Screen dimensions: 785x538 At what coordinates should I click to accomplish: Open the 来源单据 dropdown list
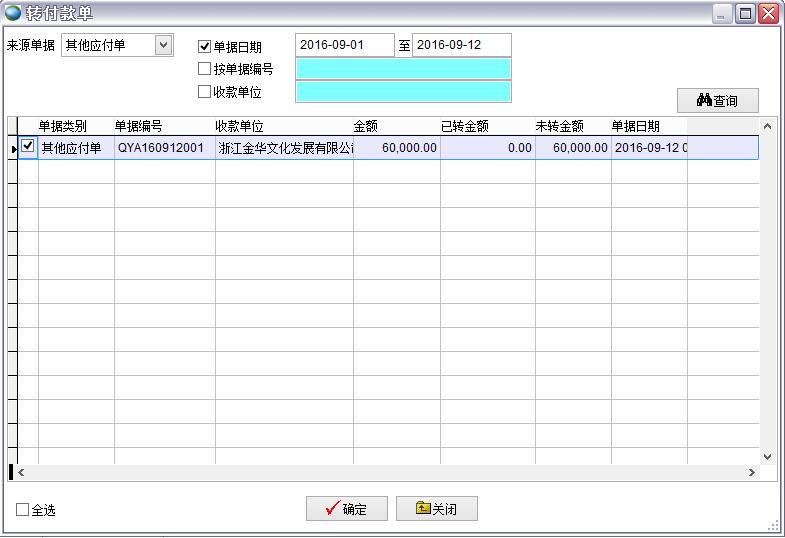point(164,45)
